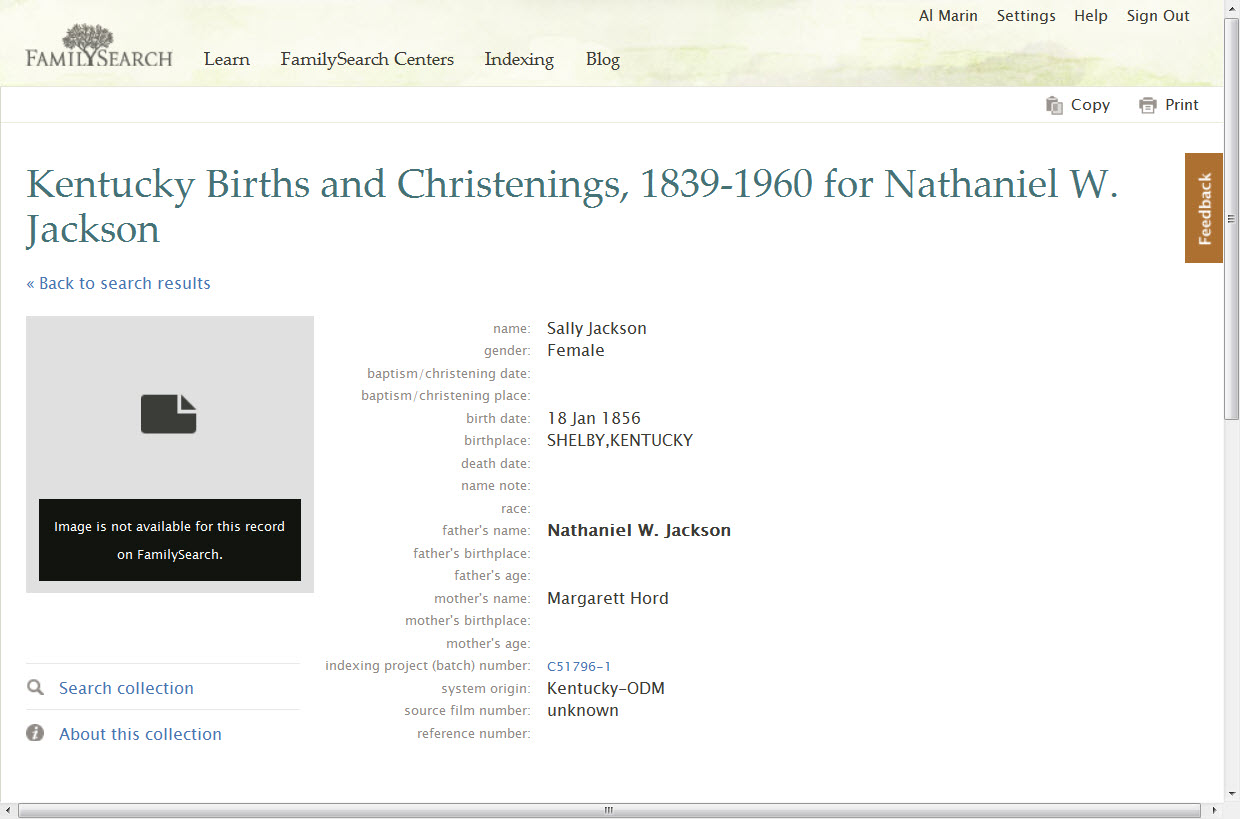Viewport: 1240px width, 819px height.
Task: Click the name value Sally Jackson
Action: point(597,328)
